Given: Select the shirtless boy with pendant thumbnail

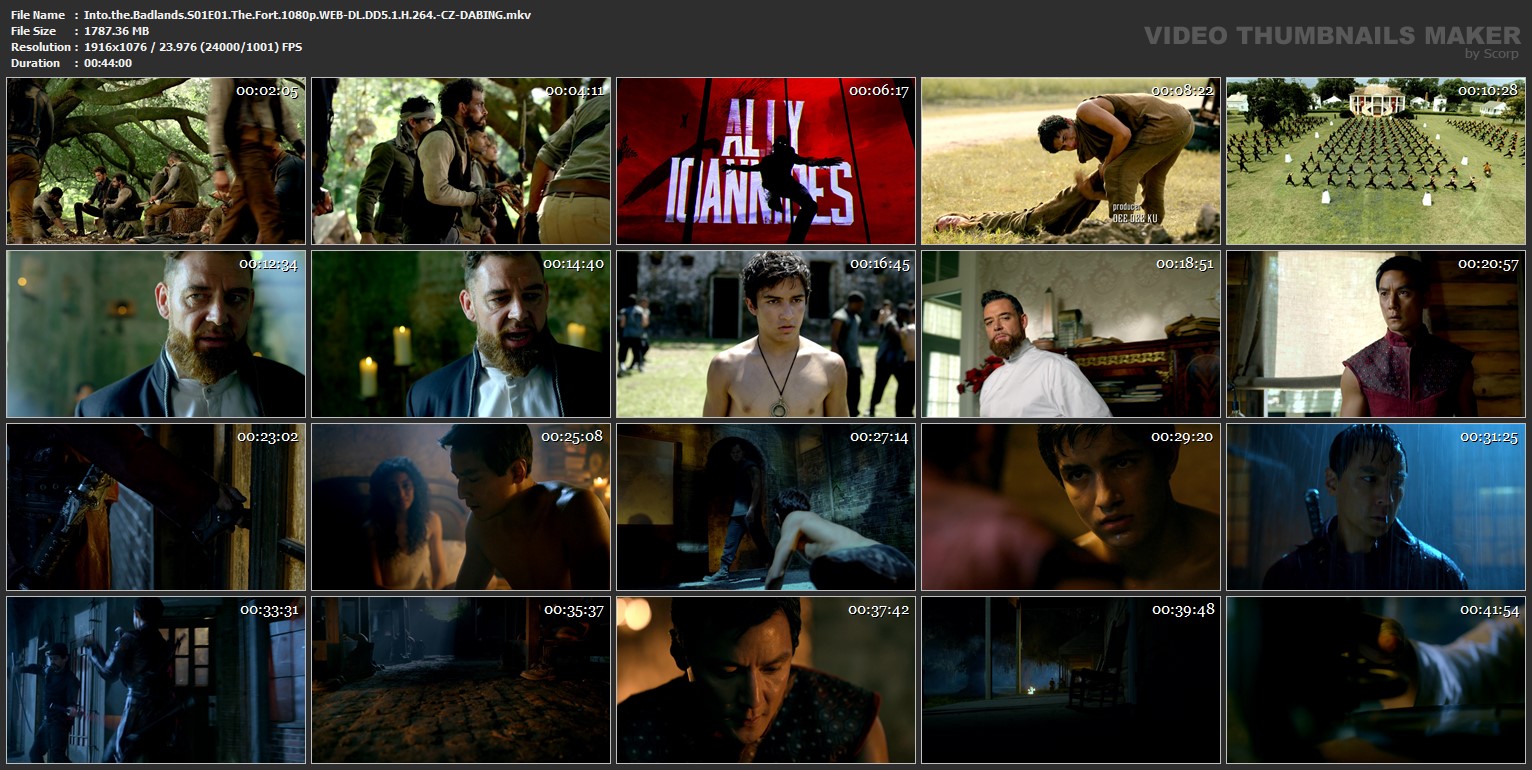Looking at the screenshot, I should [x=766, y=334].
